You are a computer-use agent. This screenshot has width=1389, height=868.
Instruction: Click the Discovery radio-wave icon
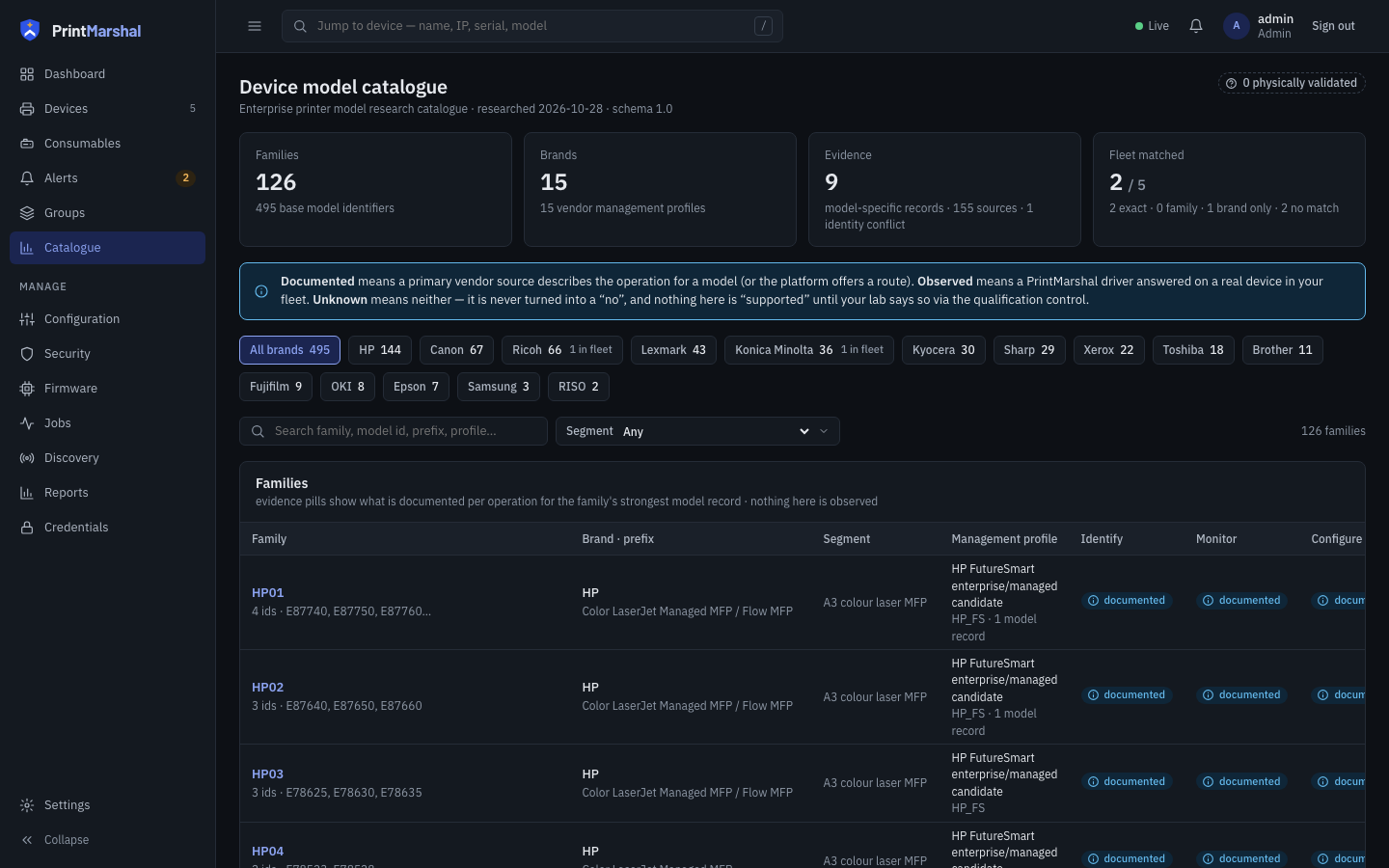[x=27, y=458]
